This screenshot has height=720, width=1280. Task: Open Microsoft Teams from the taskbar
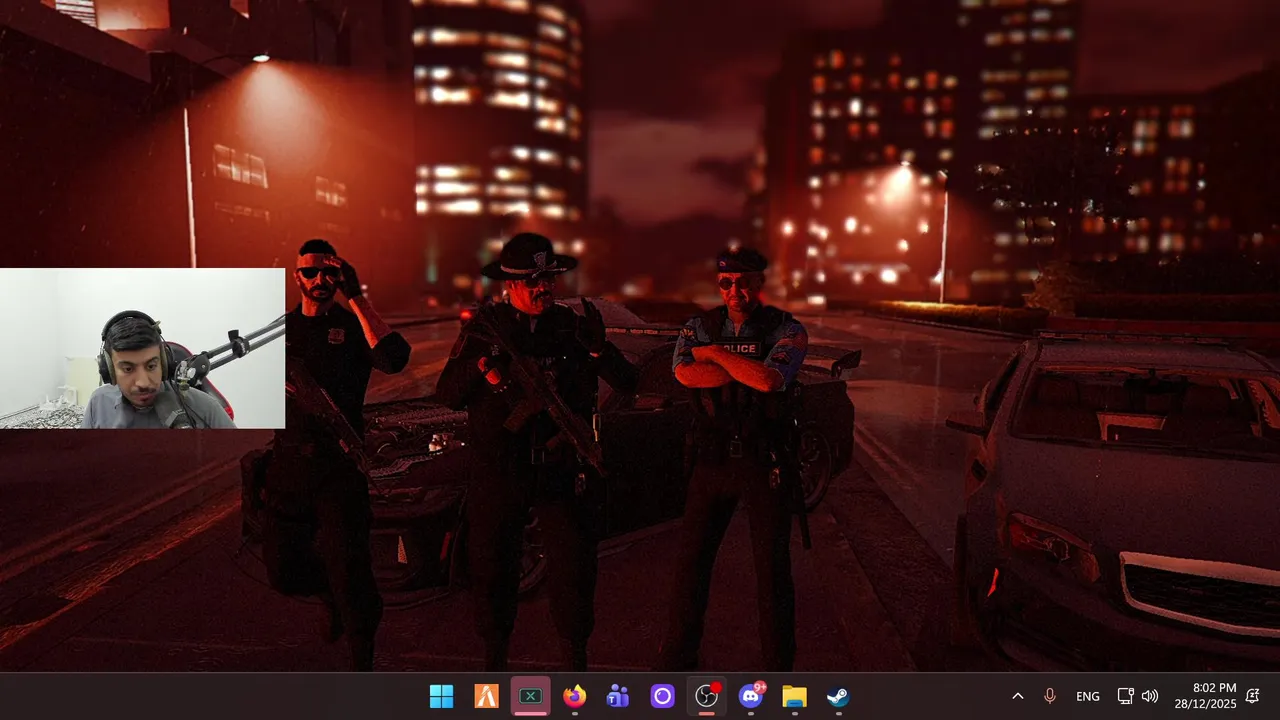[x=618, y=696]
